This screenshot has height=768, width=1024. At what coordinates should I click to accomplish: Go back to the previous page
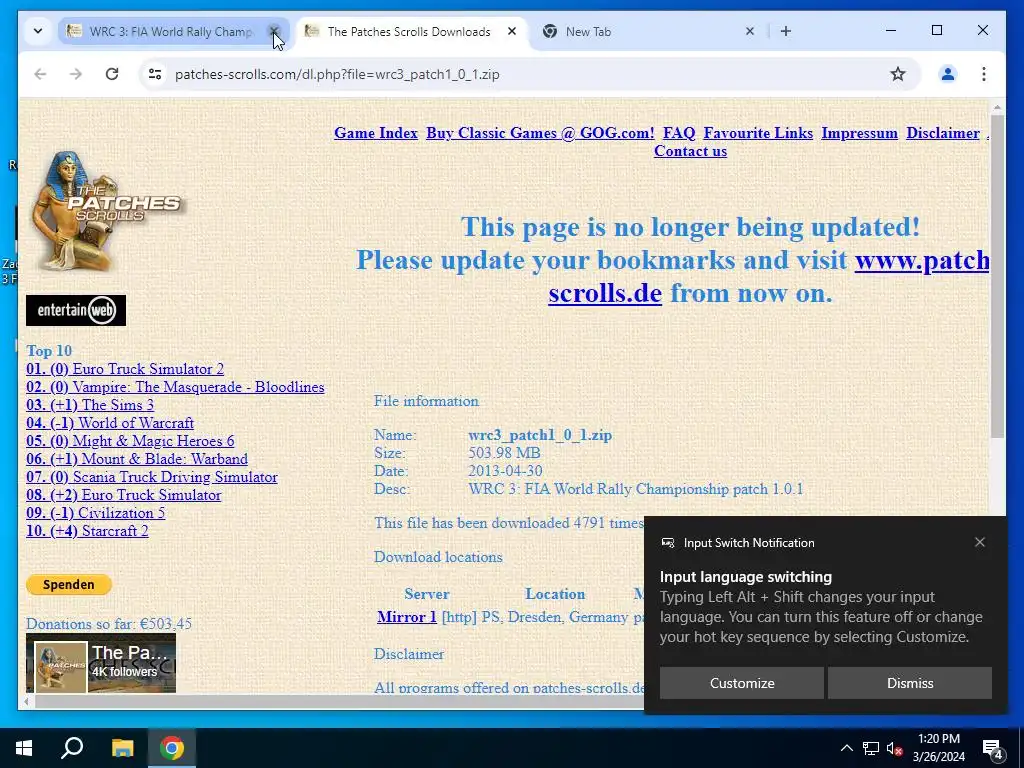40,74
